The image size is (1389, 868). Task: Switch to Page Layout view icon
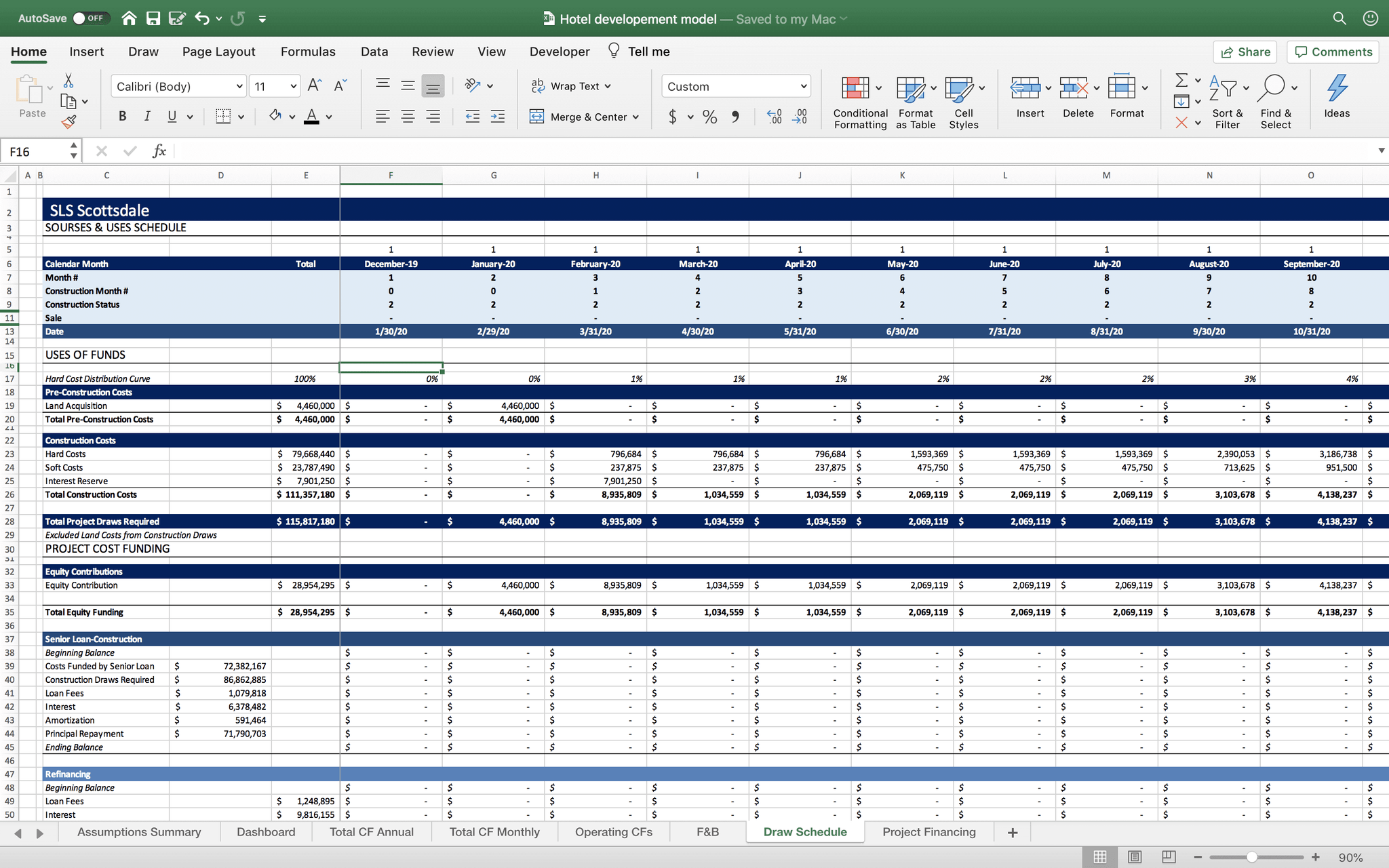click(x=1134, y=857)
